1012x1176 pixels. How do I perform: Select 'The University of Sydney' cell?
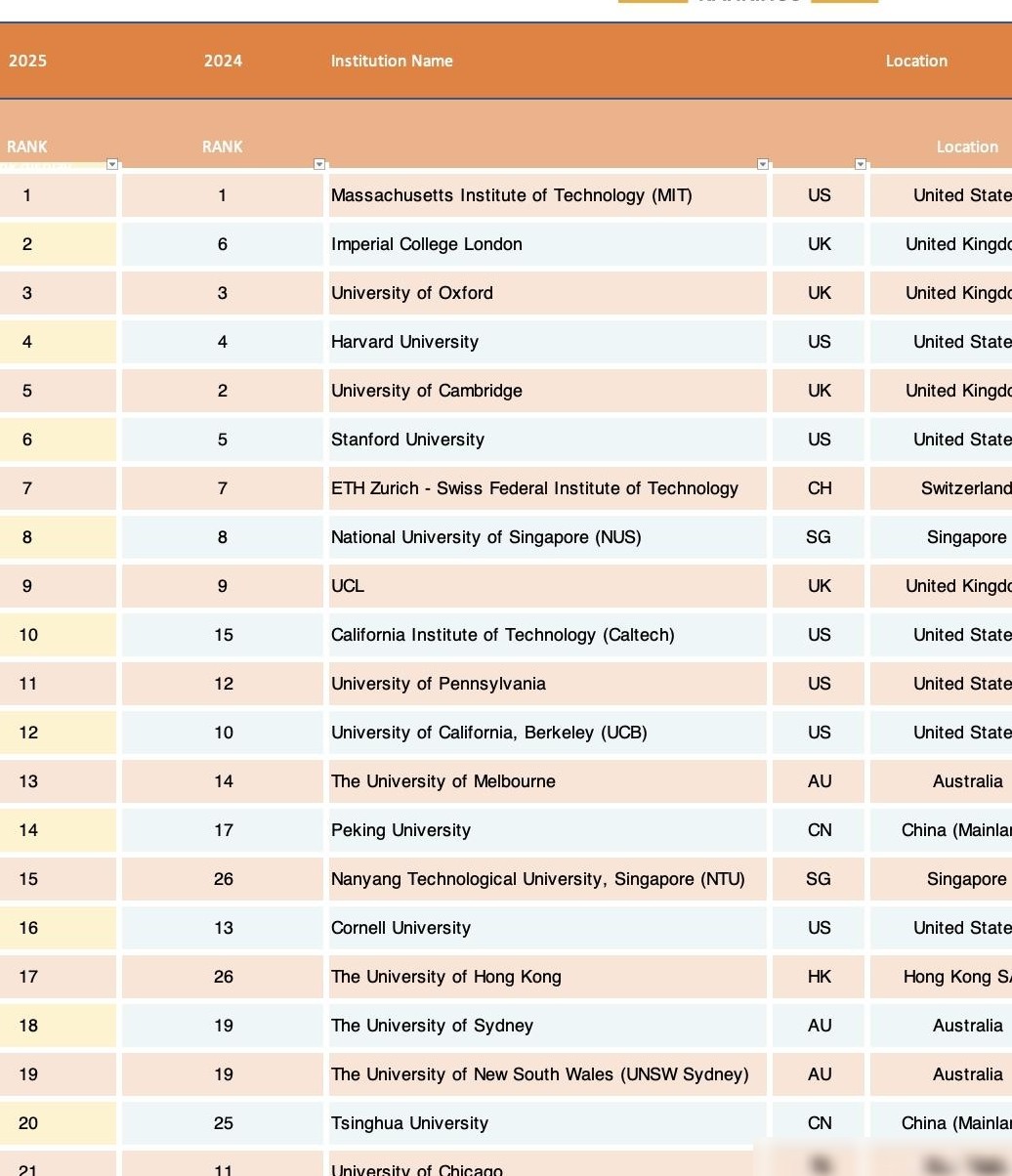pyautogui.click(x=548, y=1026)
